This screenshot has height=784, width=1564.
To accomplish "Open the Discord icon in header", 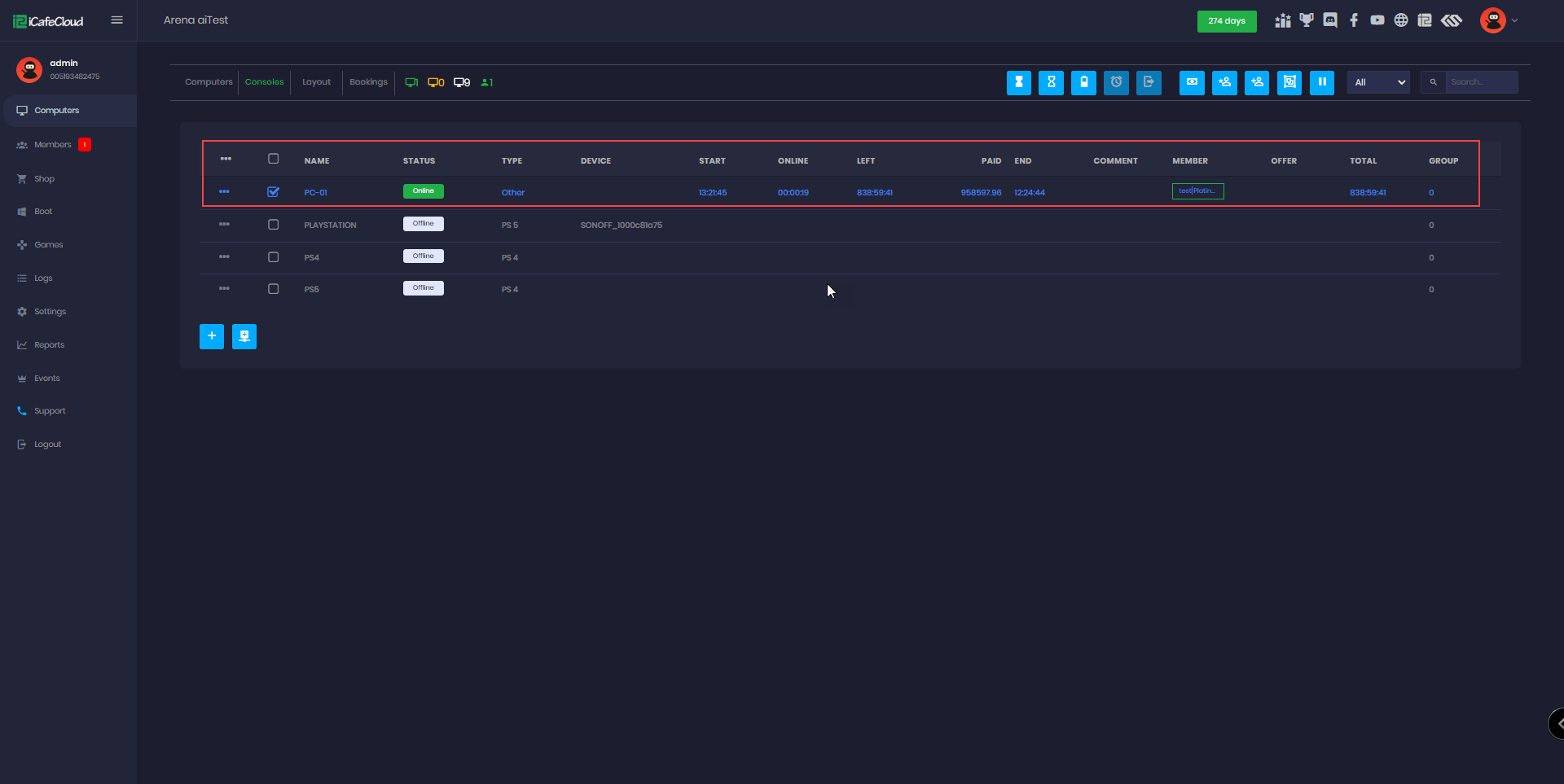I will (1330, 20).
